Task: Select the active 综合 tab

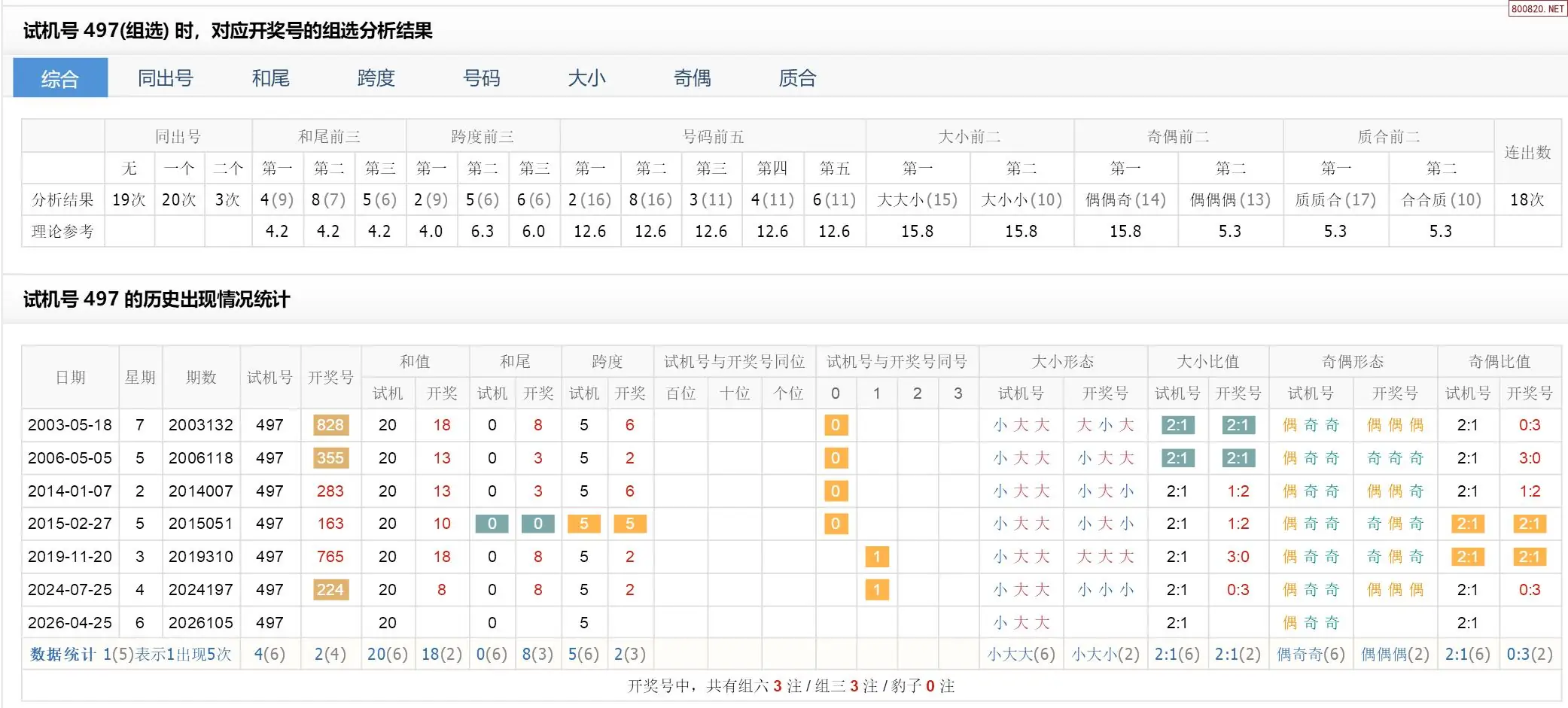Action: (x=60, y=78)
